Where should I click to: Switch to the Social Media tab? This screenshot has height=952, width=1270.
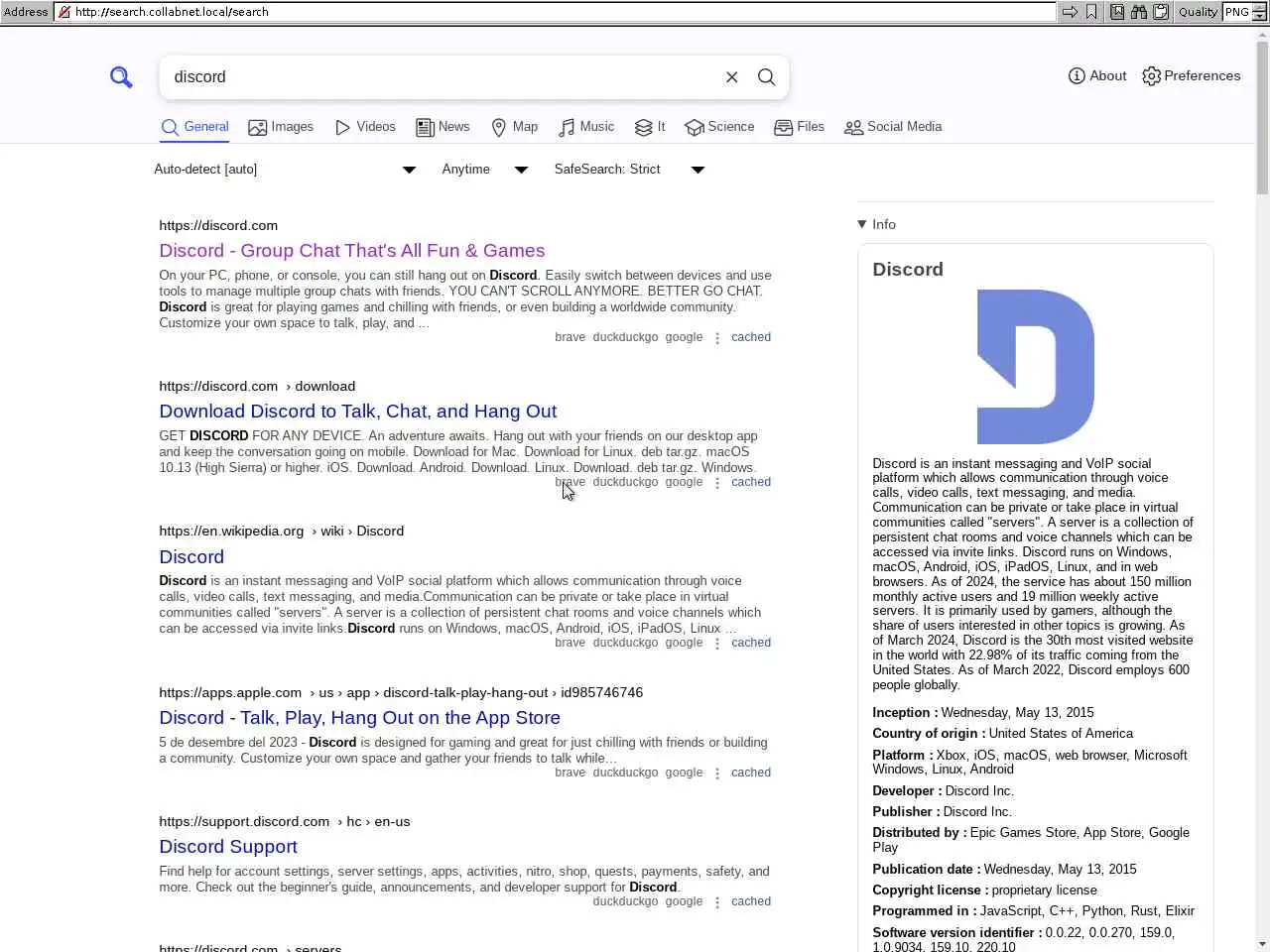pyautogui.click(x=893, y=127)
